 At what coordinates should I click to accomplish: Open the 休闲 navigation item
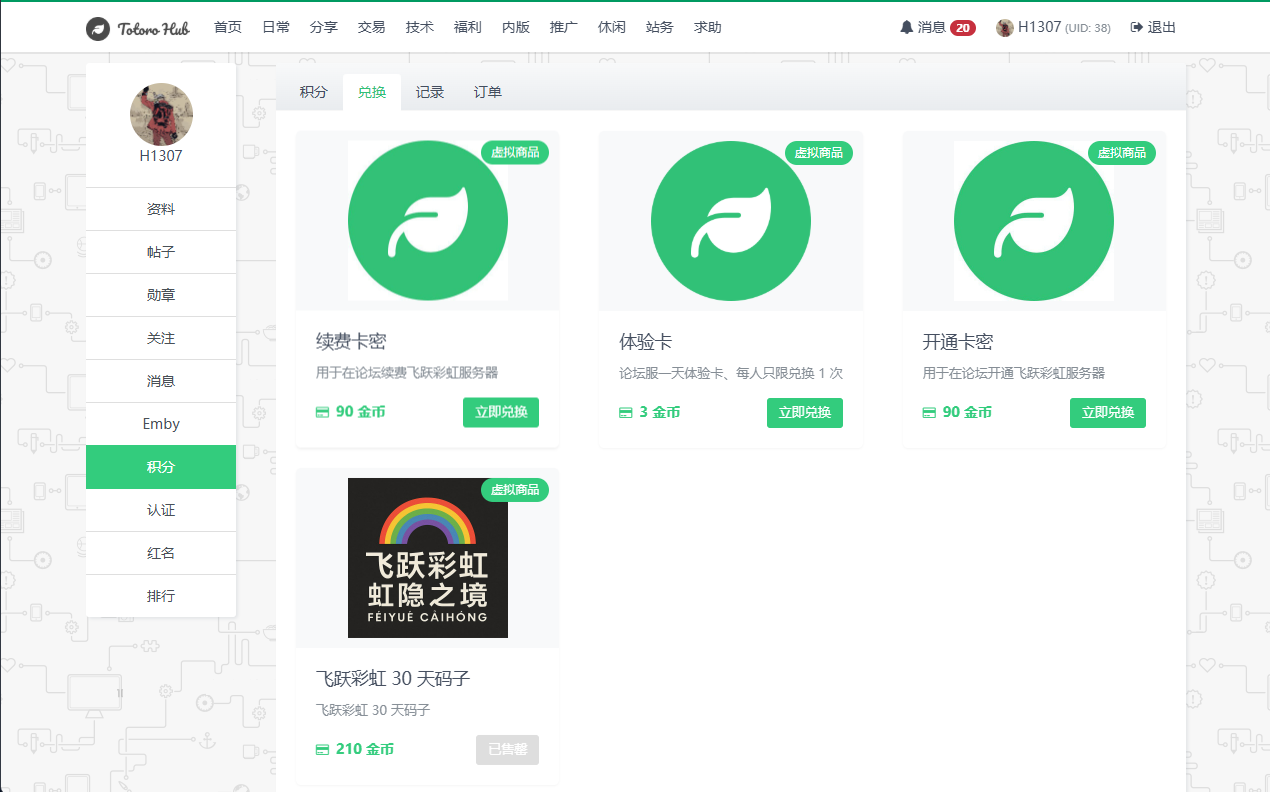coord(612,28)
